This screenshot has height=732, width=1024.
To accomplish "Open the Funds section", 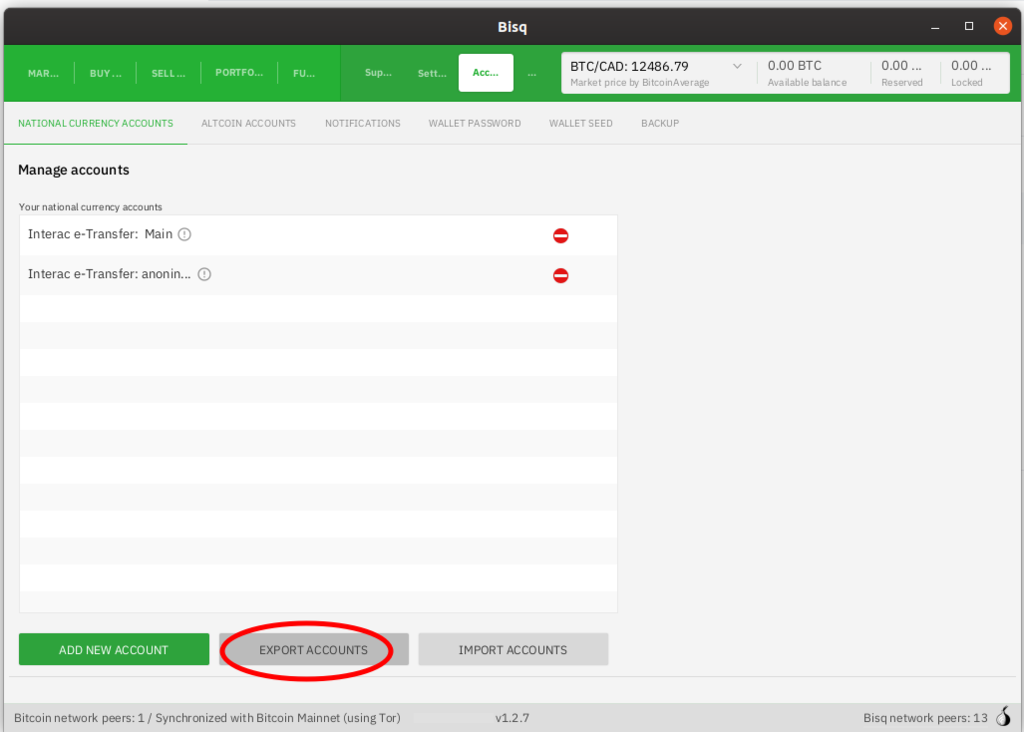I will (x=304, y=73).
